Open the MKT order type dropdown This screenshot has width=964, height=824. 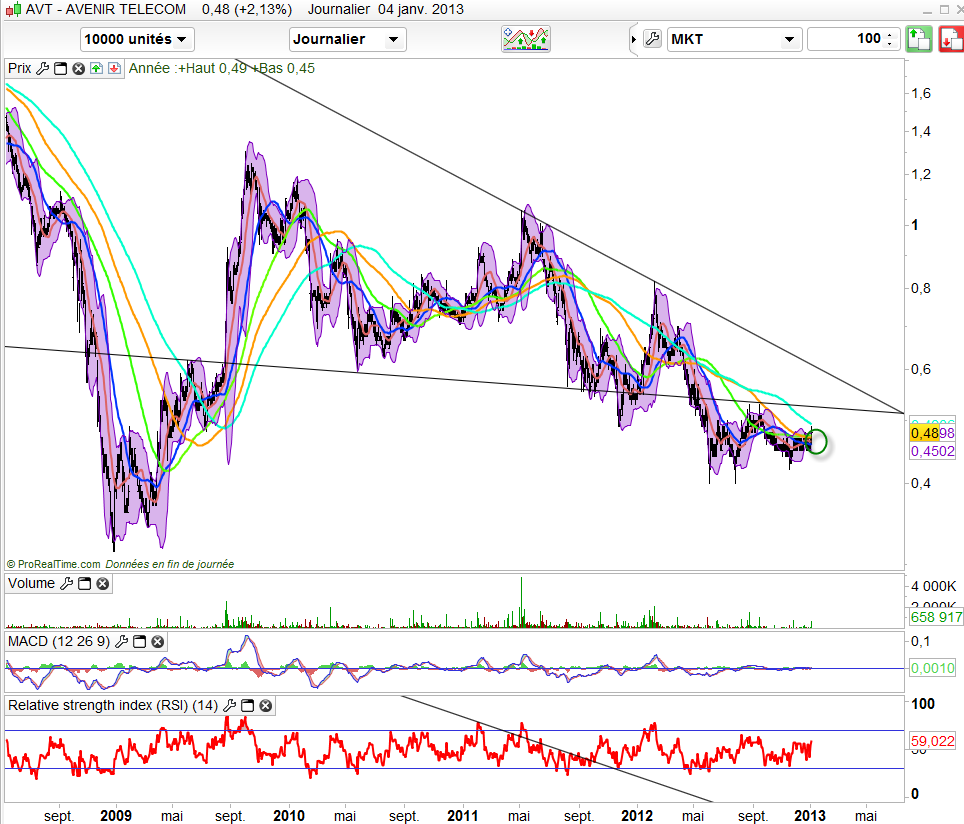[734, 39]
